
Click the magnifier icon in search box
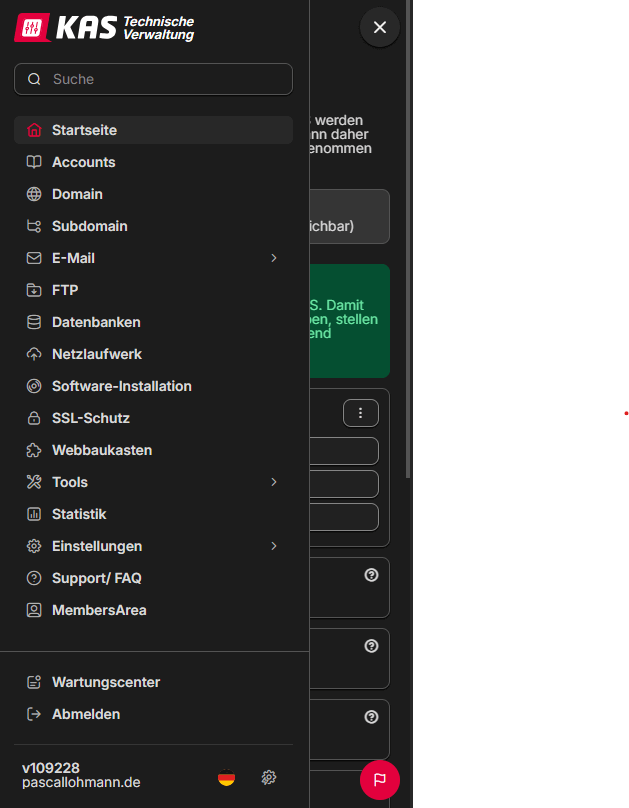pos(34,79)
